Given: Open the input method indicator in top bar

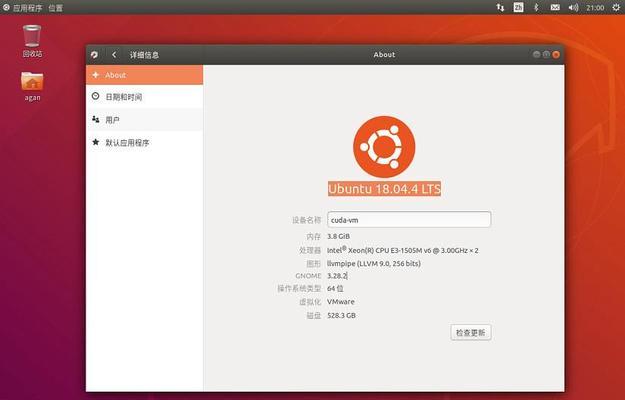Looking at the screenshot, I should tap(518, 7).
